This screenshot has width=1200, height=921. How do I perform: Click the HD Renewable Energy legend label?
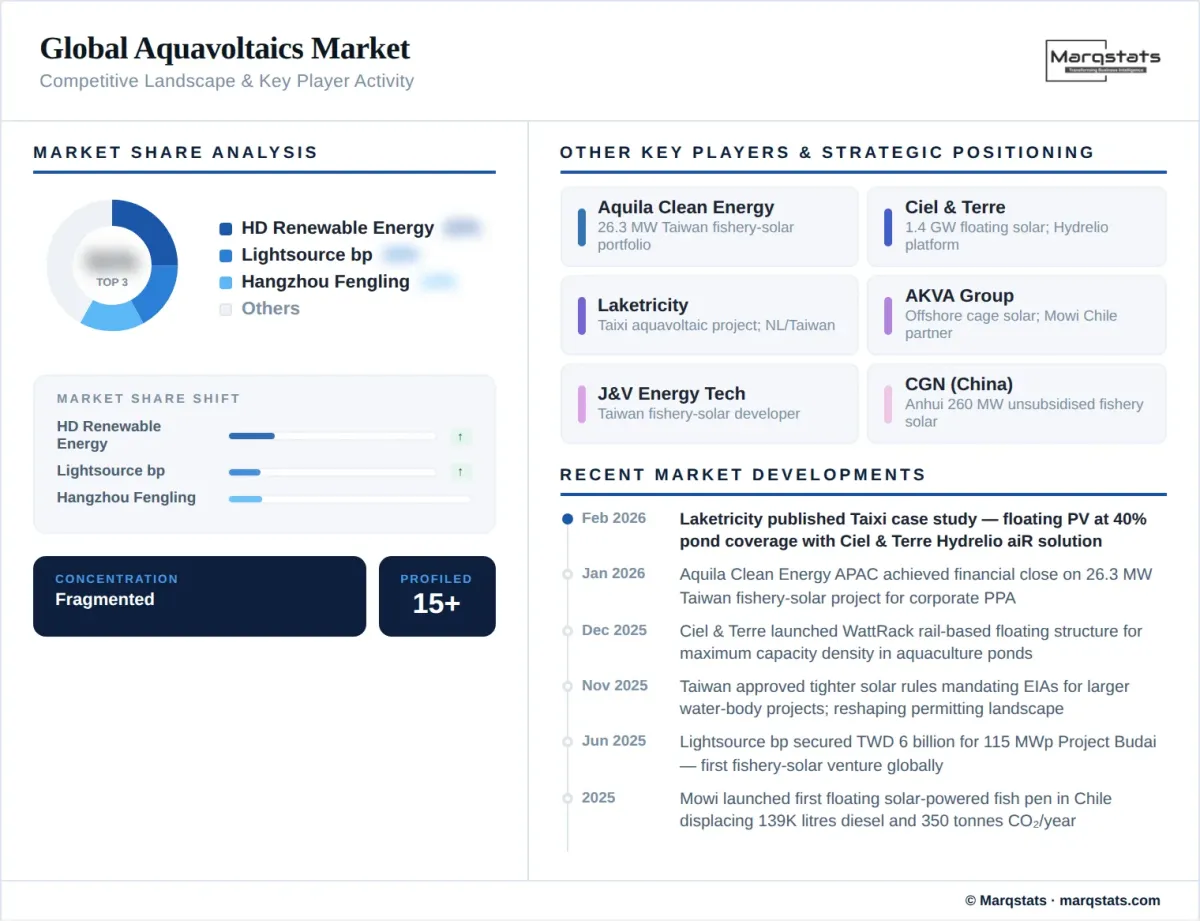click(338, 228)
